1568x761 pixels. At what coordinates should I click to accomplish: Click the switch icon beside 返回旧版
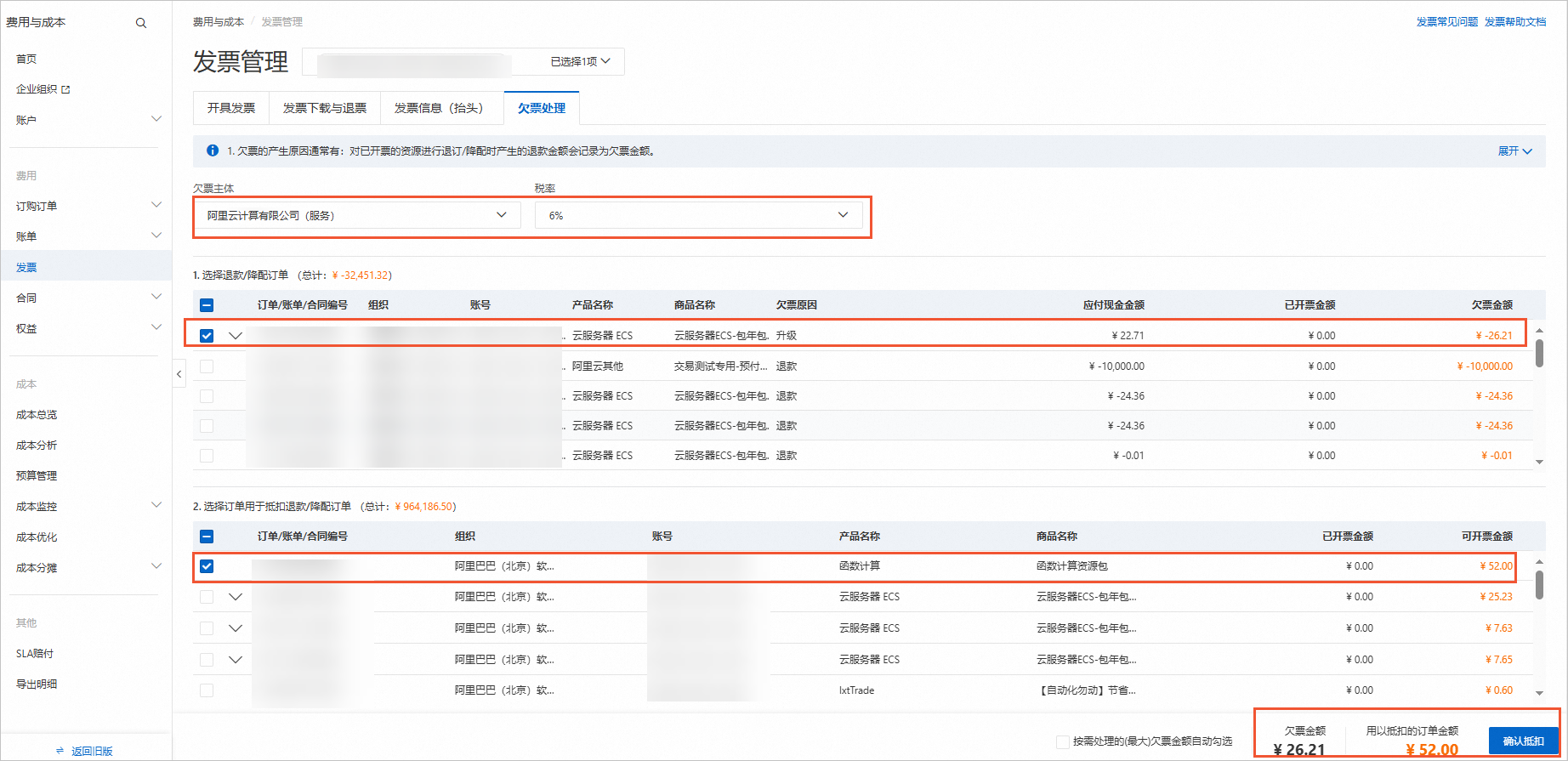point(60,751)
